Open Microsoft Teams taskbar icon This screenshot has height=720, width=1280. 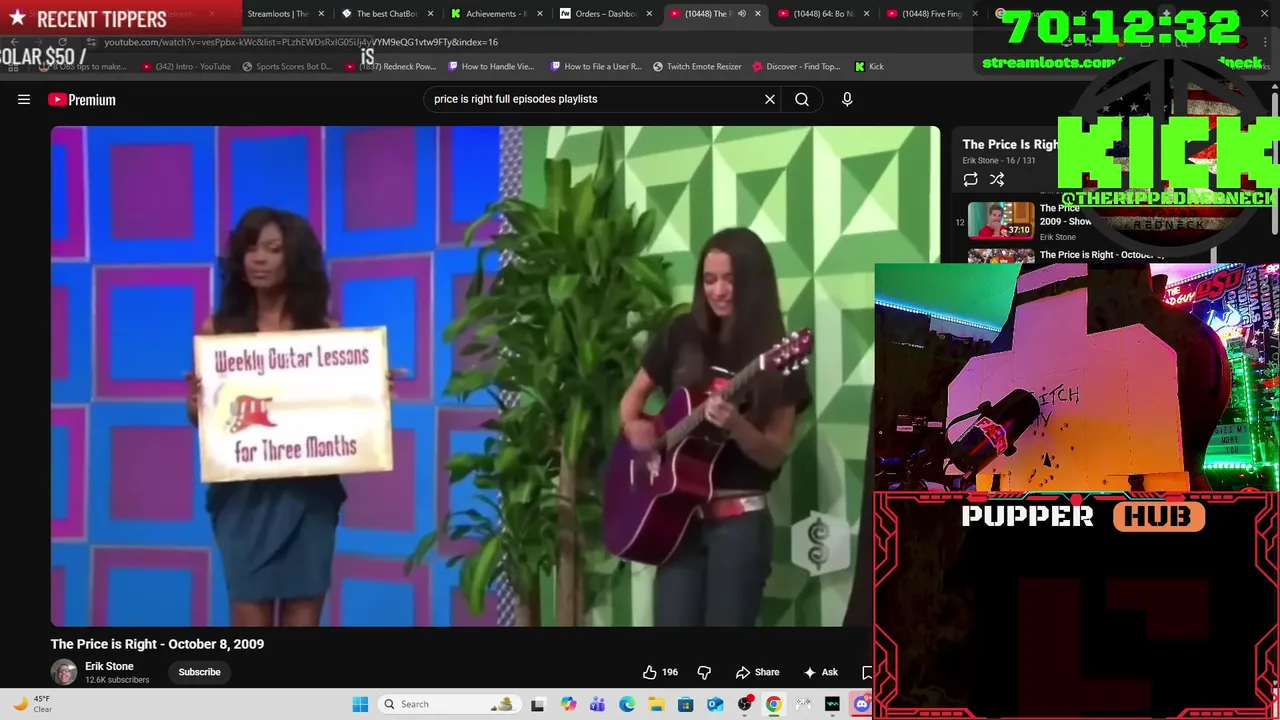click(x=598, y=704)
